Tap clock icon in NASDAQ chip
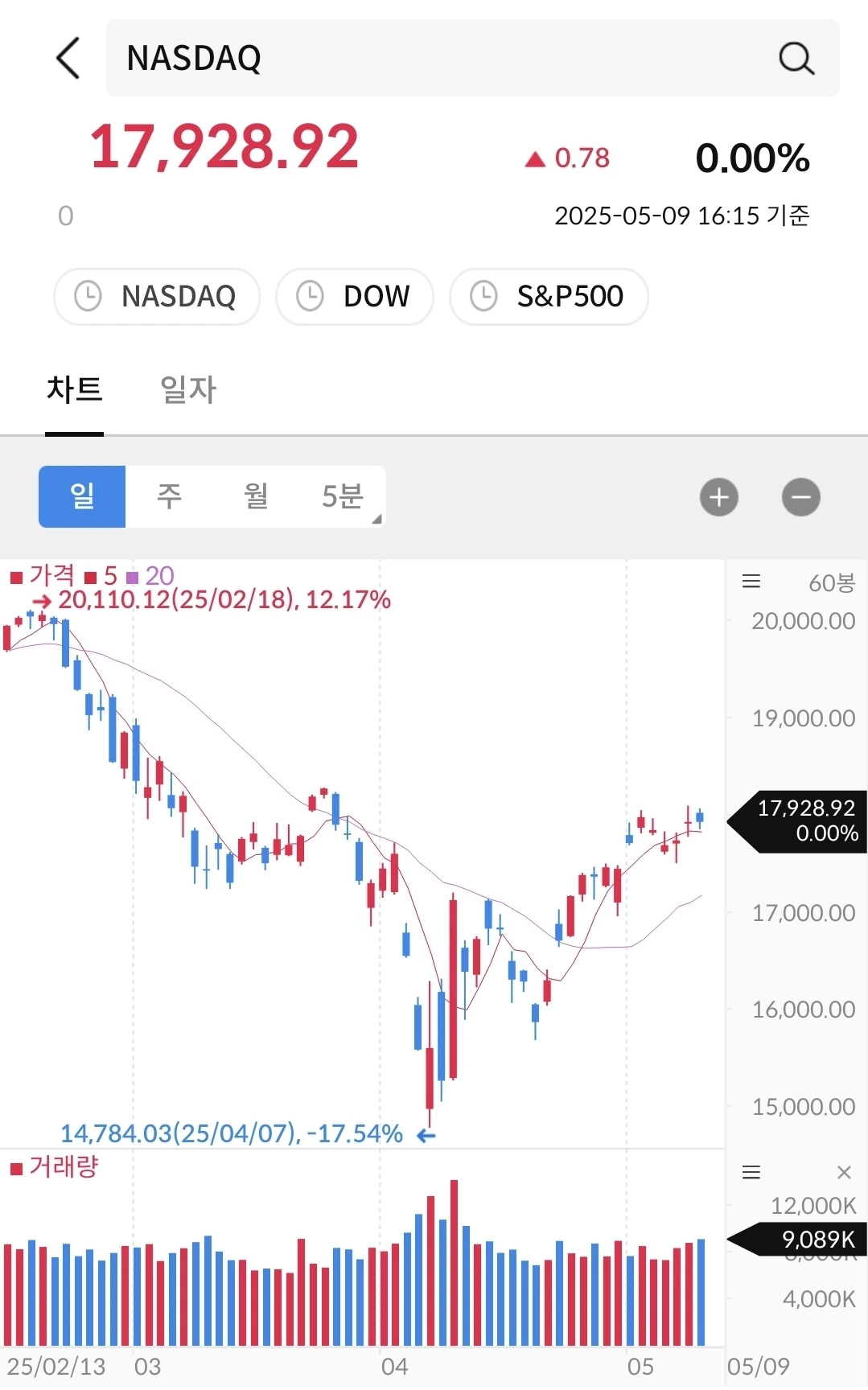The height and width of the screenshot is (1390, 868). click(x=88, y=296)
